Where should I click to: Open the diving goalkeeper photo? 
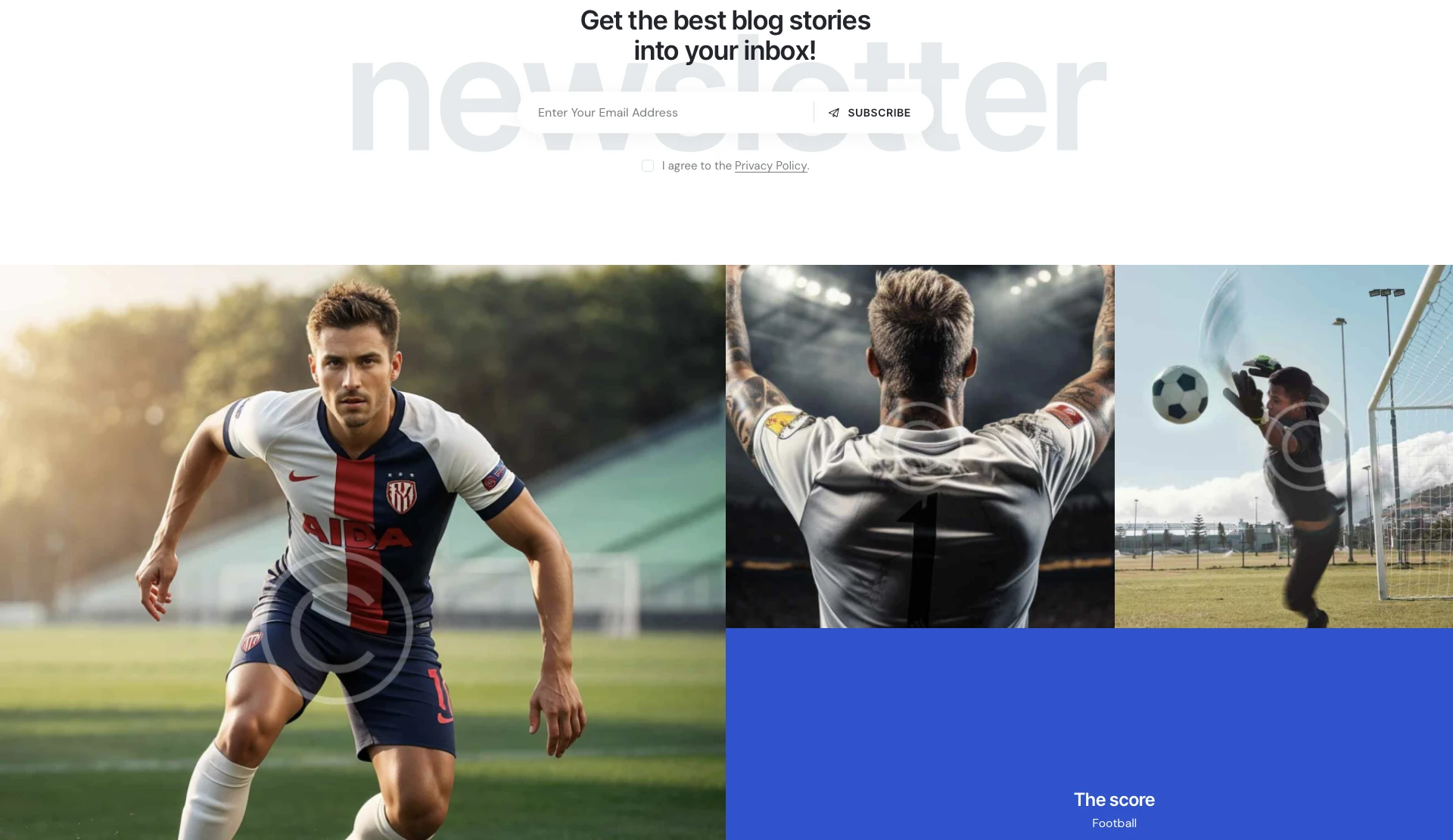(1283, 446)
